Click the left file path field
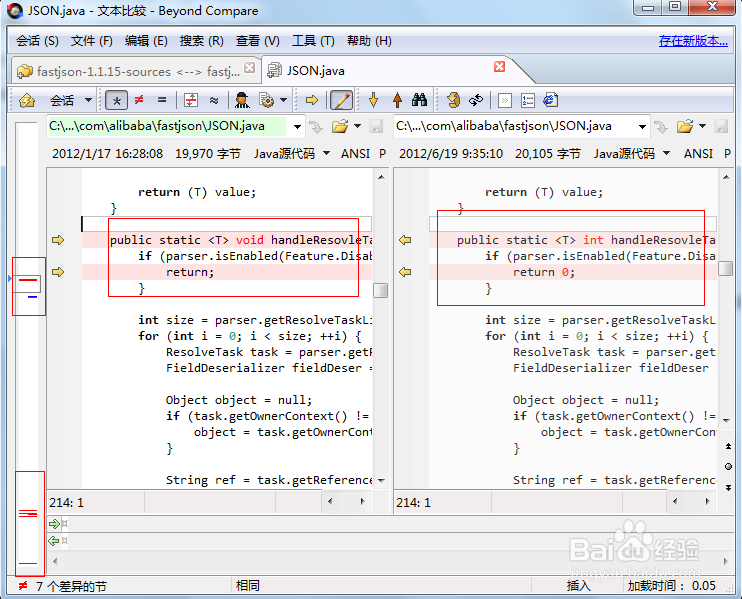This screenshot has width=742, height=599. pyautogui.click(x=167, y=126)
